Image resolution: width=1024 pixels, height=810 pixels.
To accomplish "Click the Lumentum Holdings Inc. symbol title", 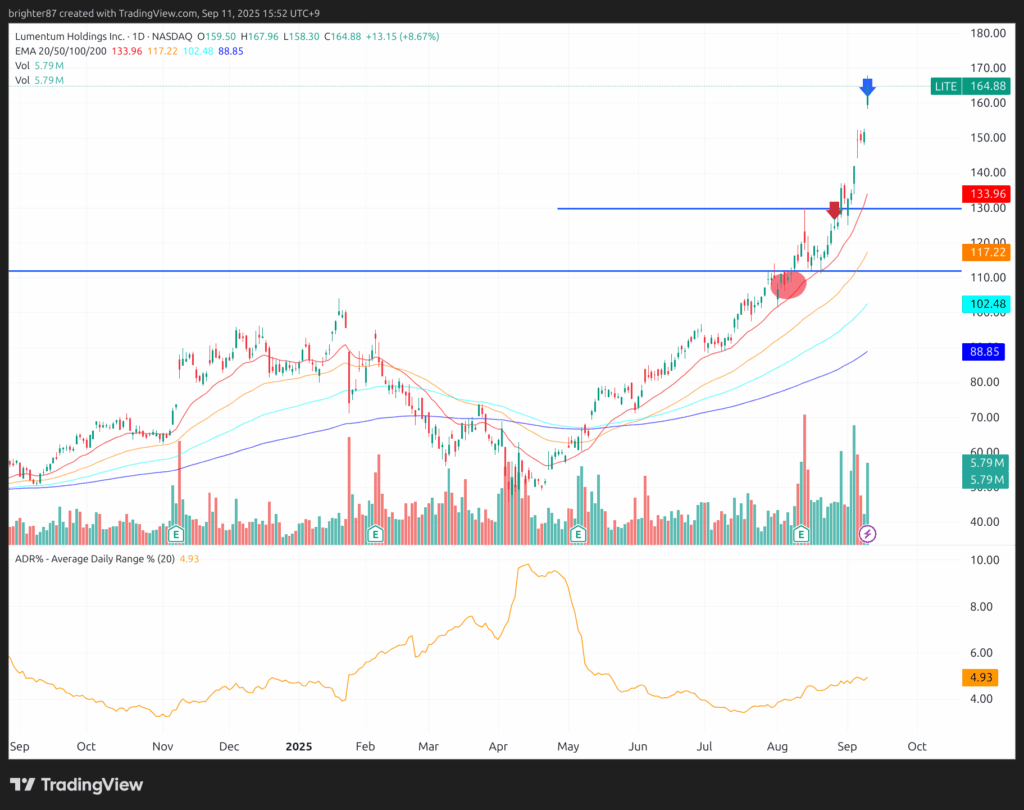I will coord(70,37).
